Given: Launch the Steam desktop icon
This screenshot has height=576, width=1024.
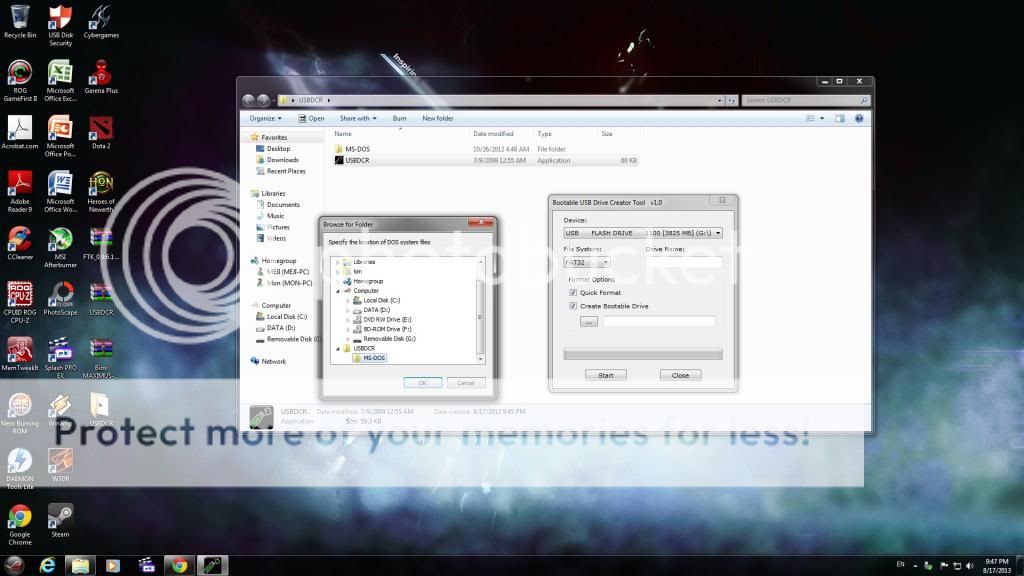Looking at the screenshot, I should [x=60, y=515].
